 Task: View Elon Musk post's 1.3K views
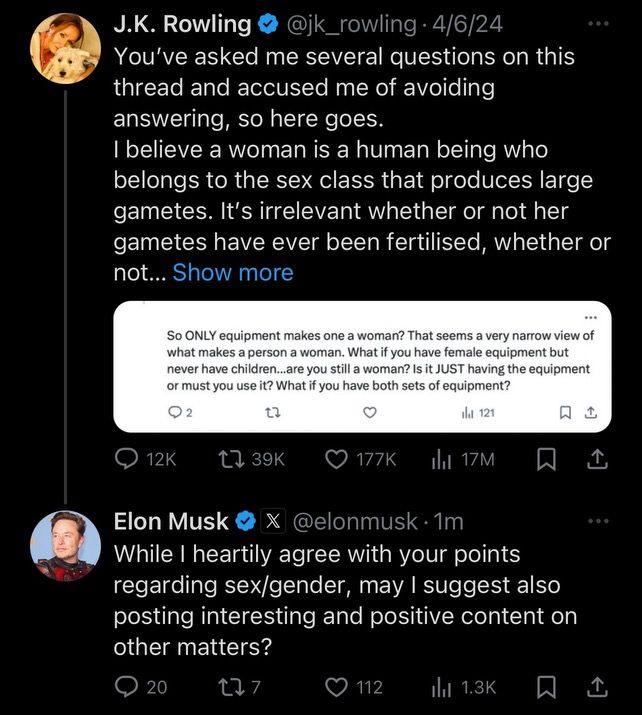tap(441, 687)
